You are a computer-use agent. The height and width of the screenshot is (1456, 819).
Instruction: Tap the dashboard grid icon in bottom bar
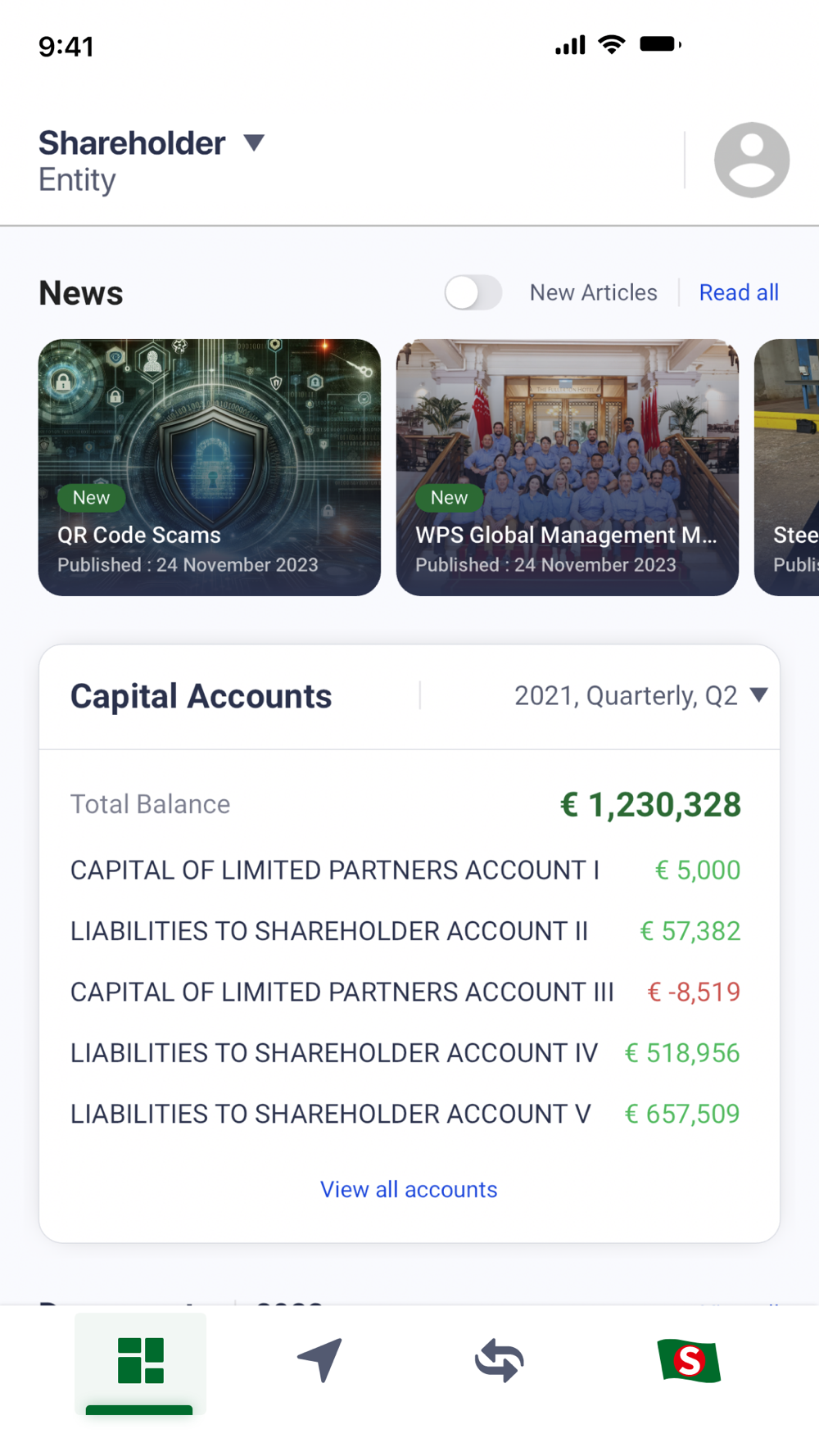(x=140, y=1360)
